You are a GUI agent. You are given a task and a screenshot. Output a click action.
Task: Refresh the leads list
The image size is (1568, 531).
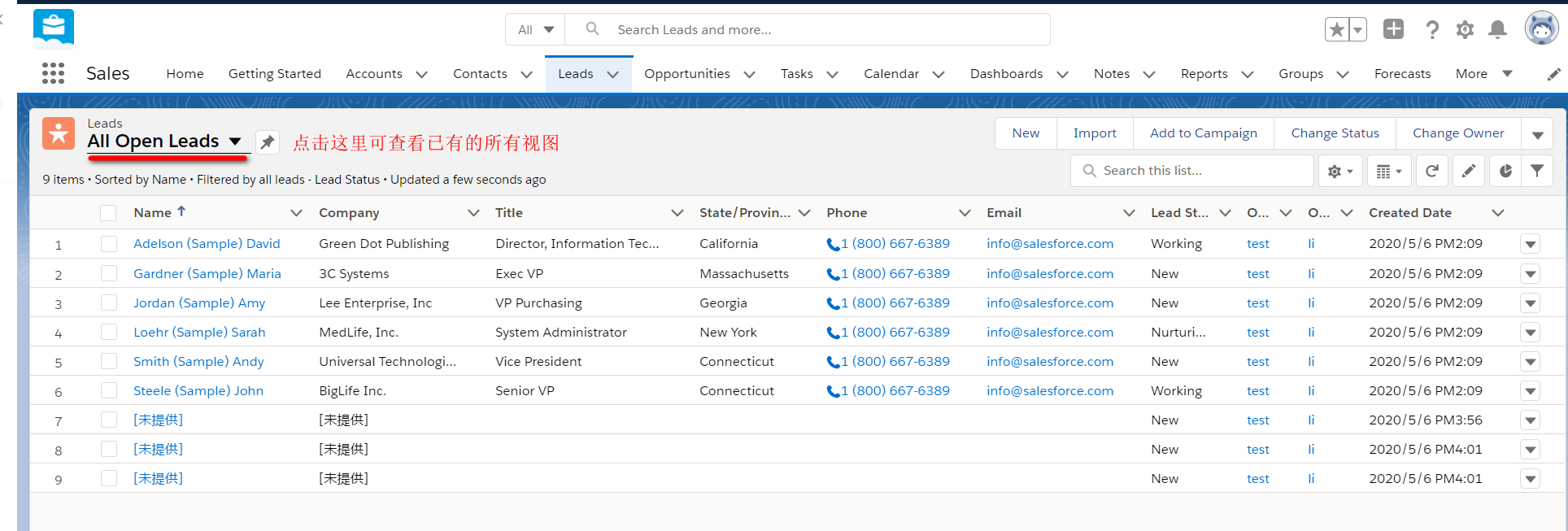coord(1432,171)
